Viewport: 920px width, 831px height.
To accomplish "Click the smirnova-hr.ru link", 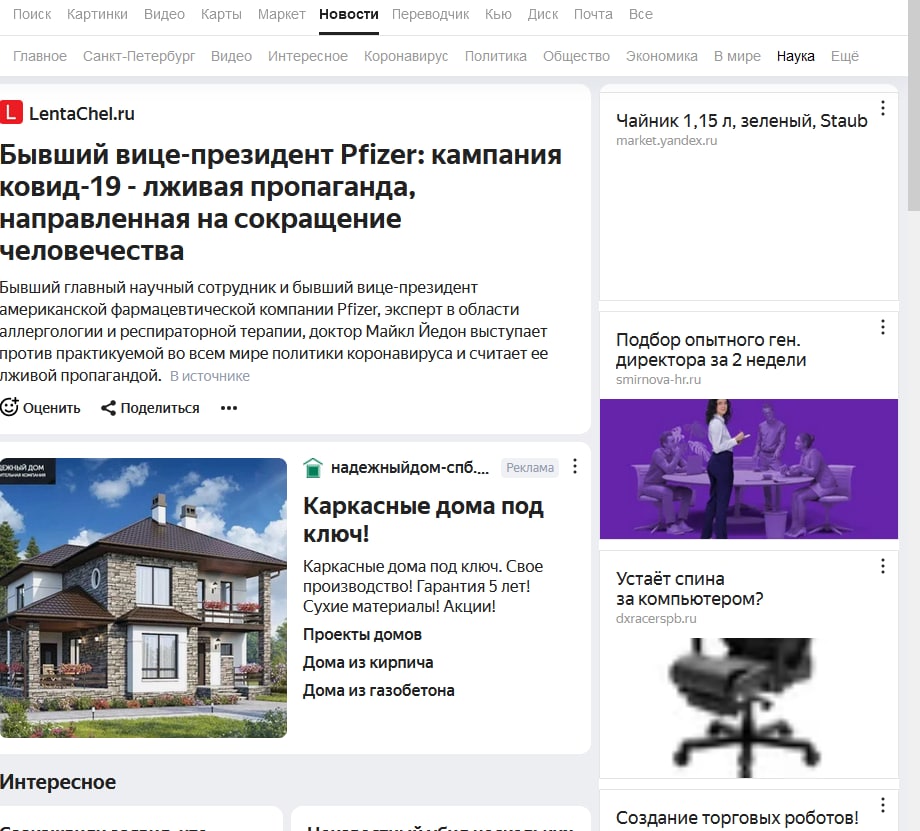I will coord(658,380).
